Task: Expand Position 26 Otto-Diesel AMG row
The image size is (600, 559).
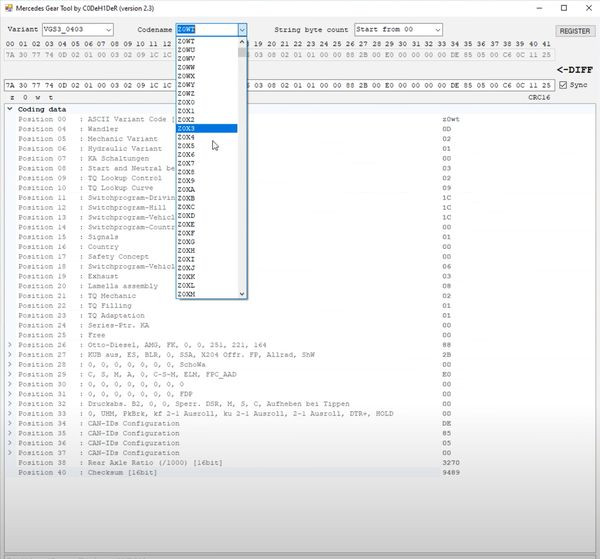Action: [10, 346]
